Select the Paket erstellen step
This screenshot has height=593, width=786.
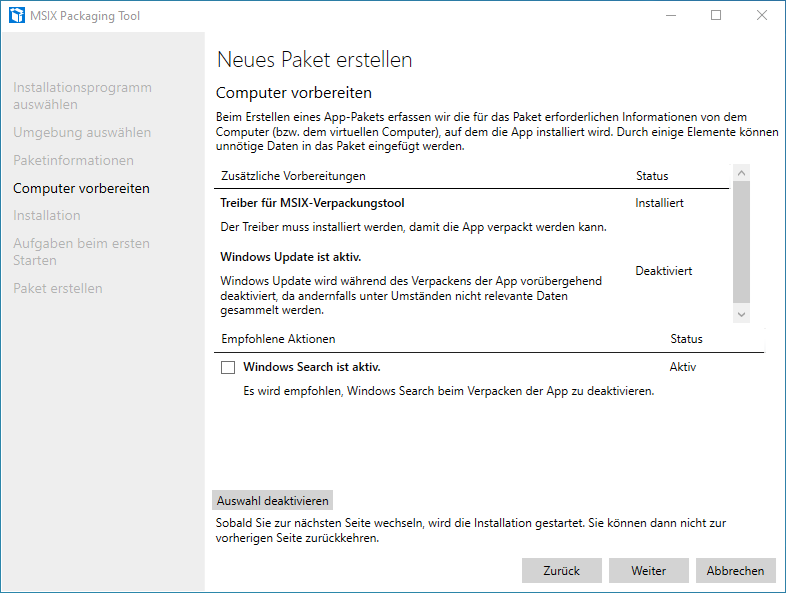[x=58, y=288]
